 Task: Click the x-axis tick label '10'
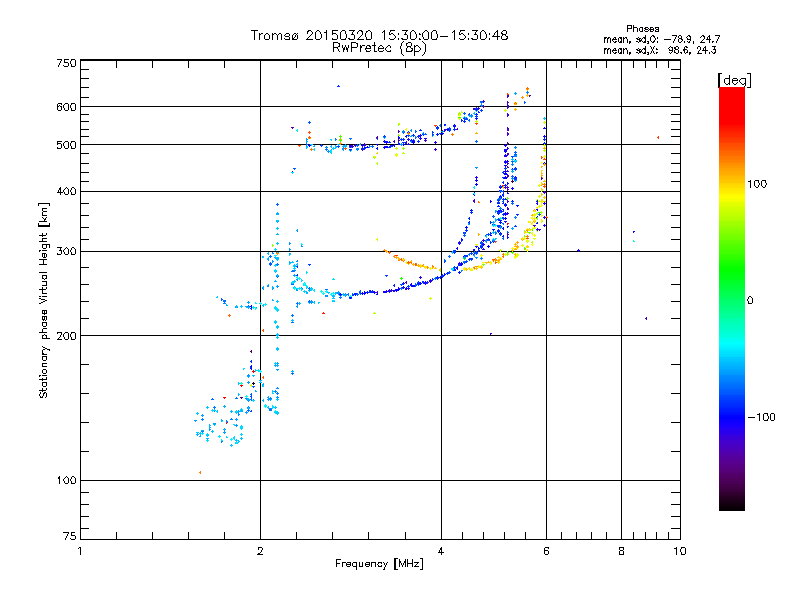click(680, 551)
